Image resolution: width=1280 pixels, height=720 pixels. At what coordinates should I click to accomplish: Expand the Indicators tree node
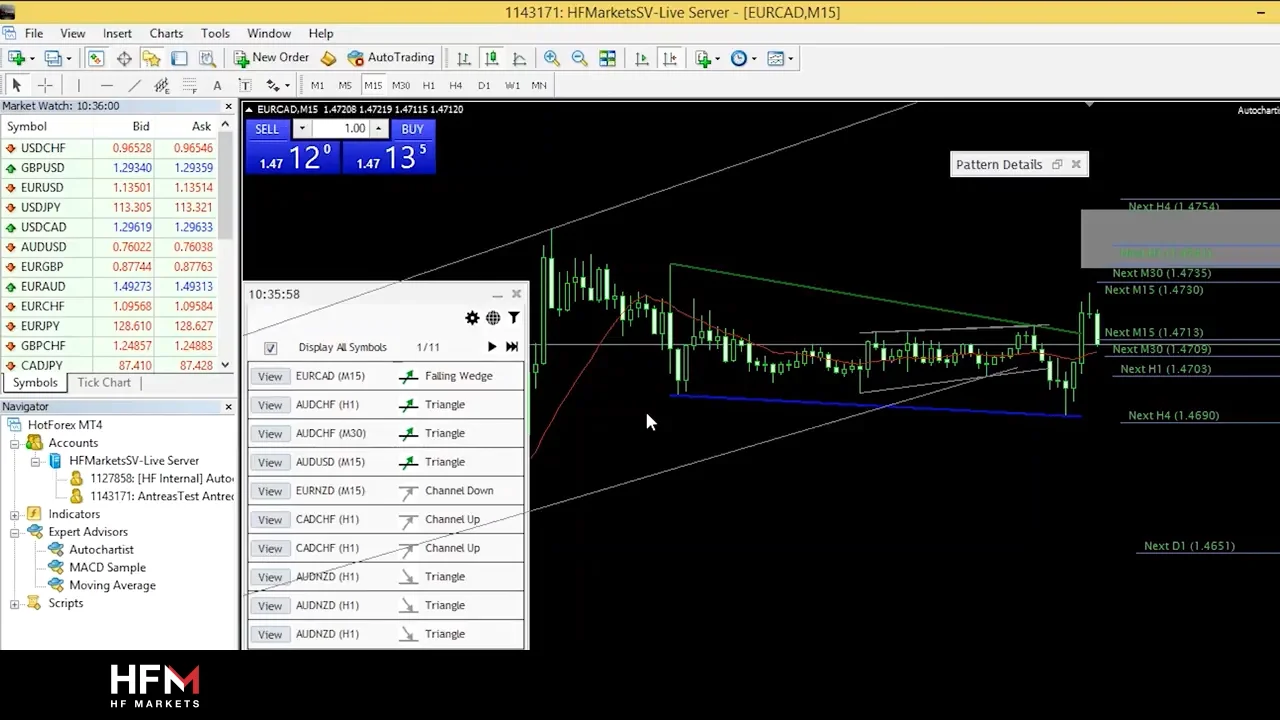[x=15, y=514]
